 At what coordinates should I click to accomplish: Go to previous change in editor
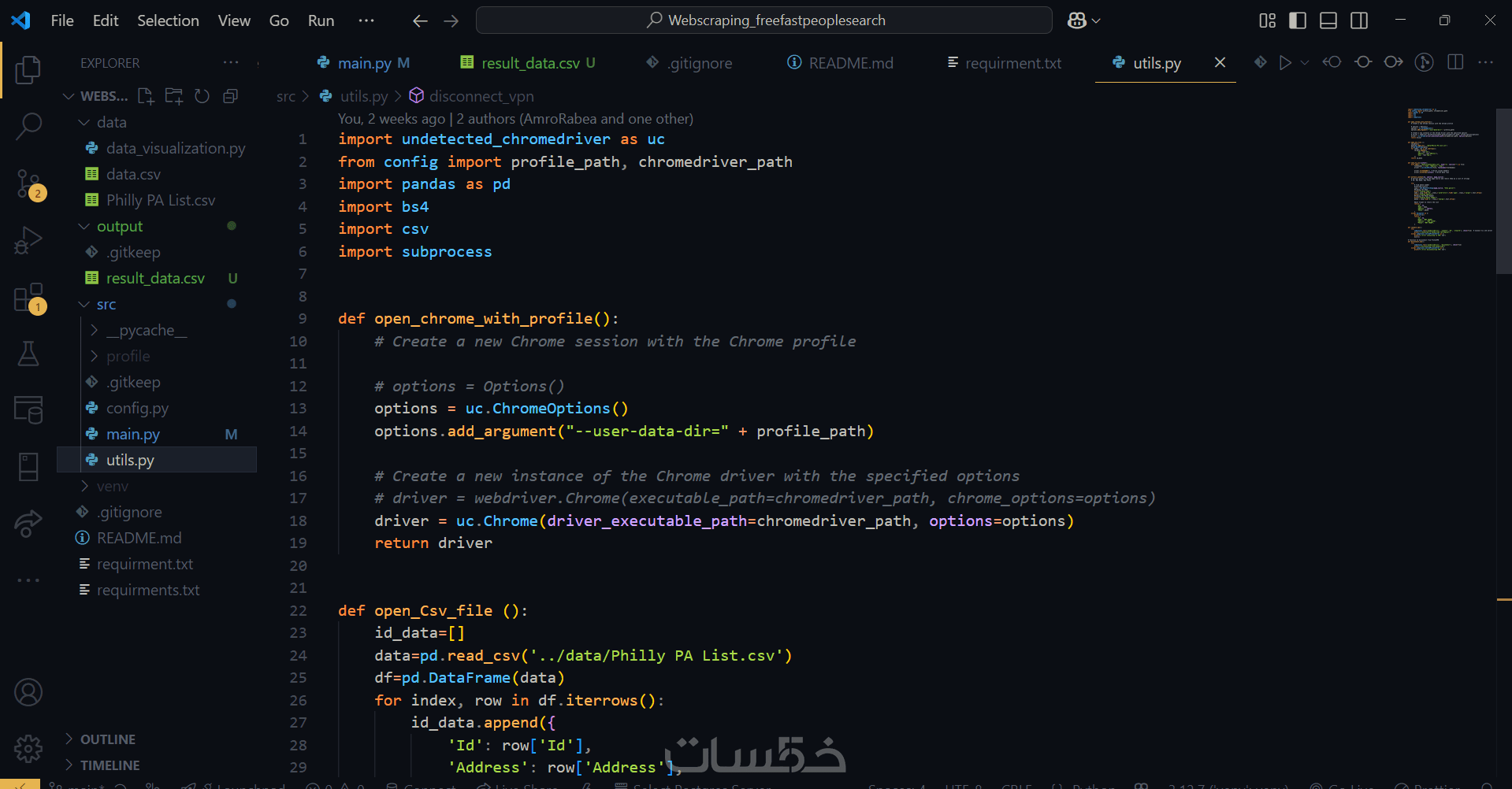tap(1332, 62)
